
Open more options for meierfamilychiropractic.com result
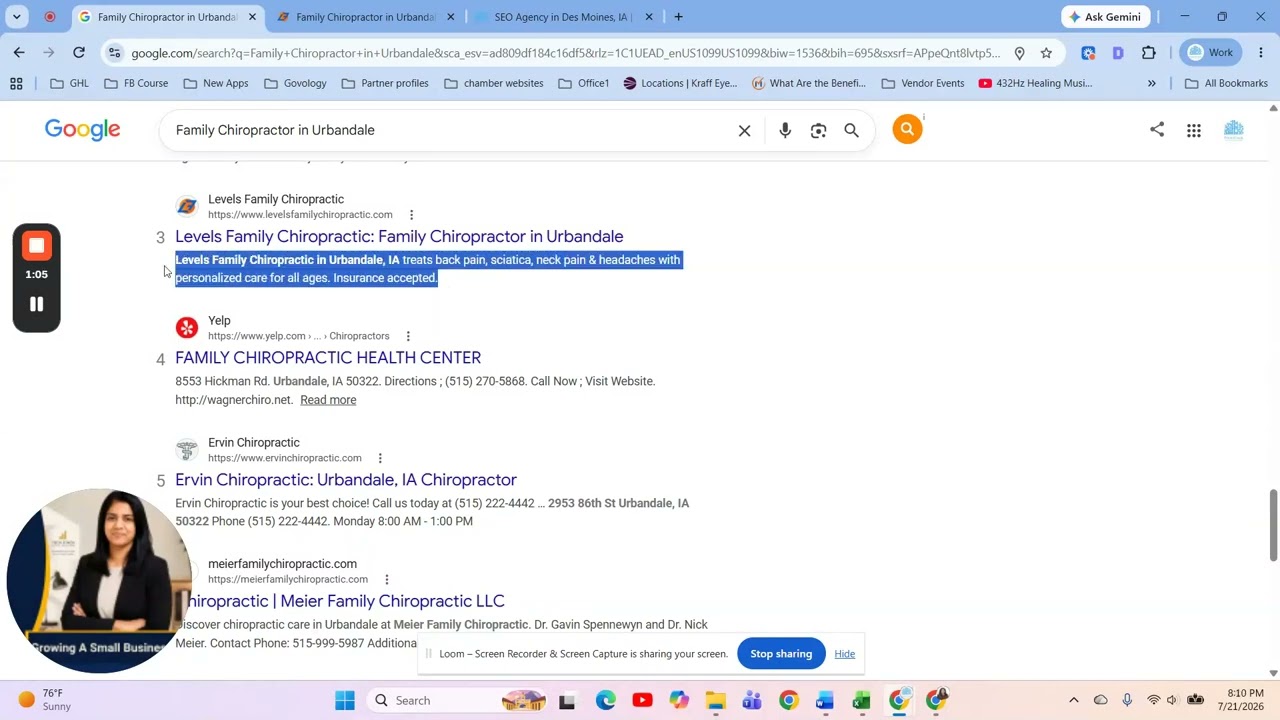[x=386, y=580]
